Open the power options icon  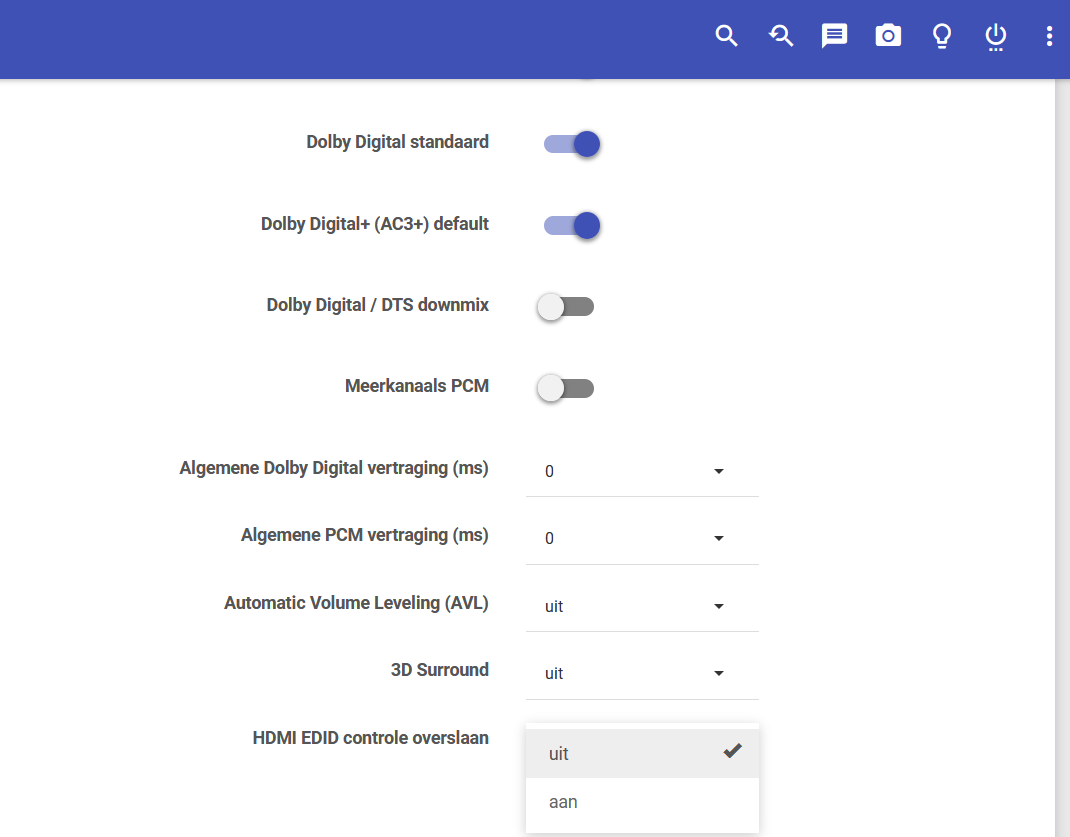[996, 37]
